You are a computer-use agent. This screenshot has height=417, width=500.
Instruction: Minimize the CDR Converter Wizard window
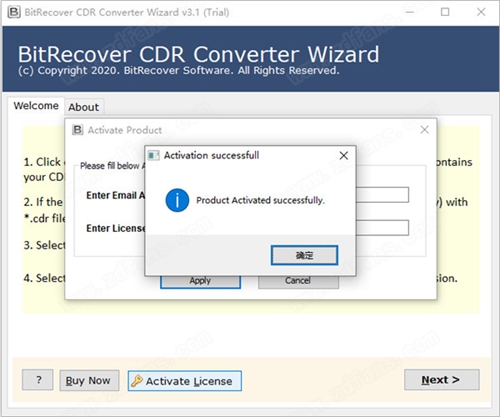click(x=410, y=12)
